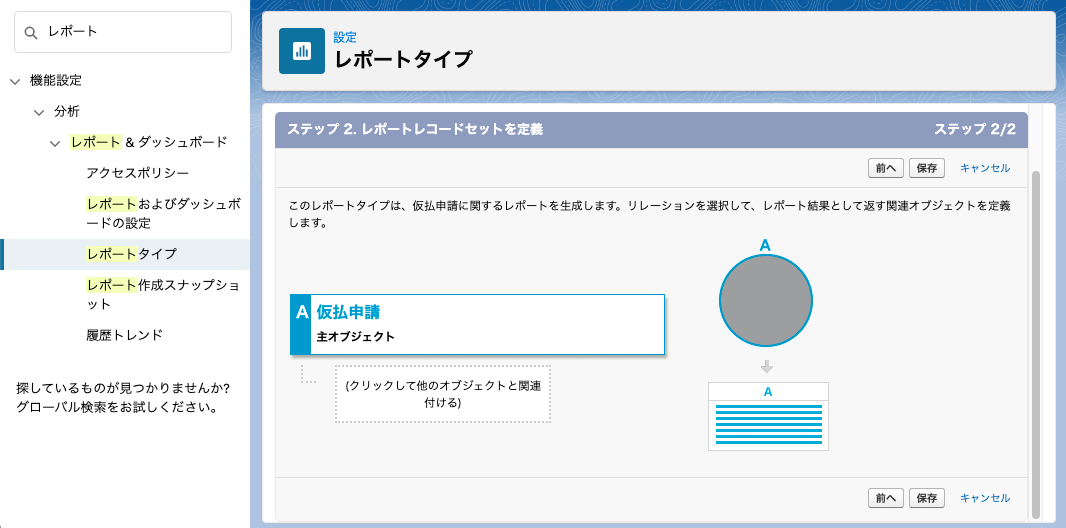Image resolution: width=1066 pixels, height=528 pixels.
Task: Click the top 保存 button
Action: [927, 168]
